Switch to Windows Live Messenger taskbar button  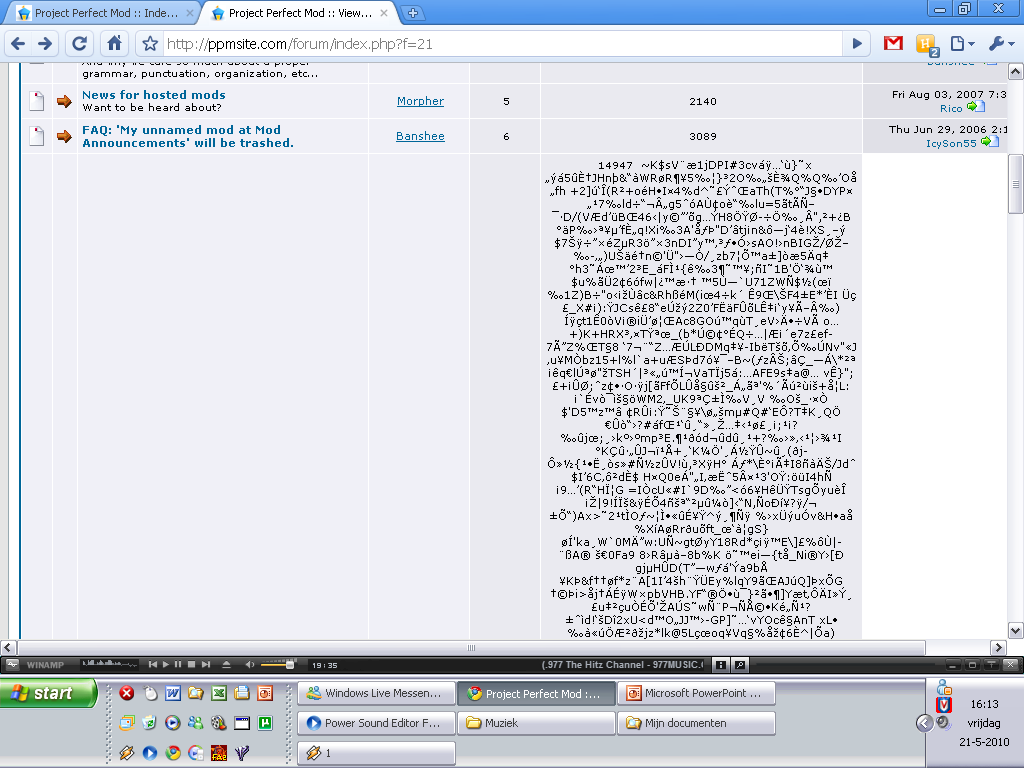tap(376, 694)
